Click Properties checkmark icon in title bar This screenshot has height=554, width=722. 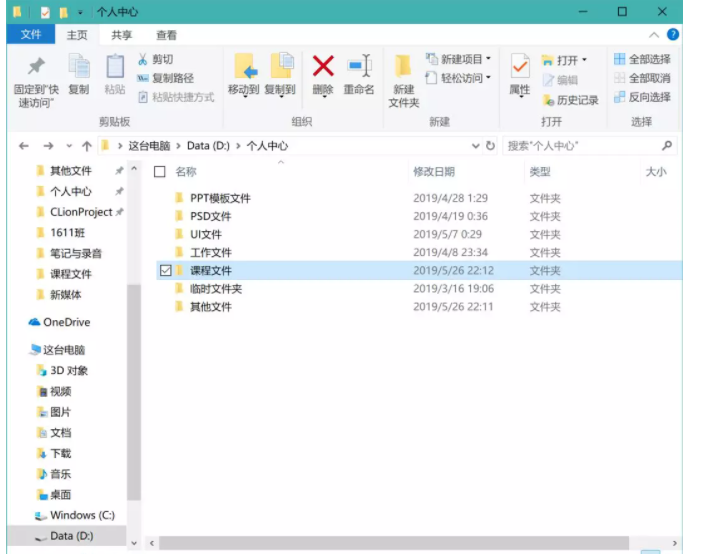pyautogui.click(x=45, y=12)
